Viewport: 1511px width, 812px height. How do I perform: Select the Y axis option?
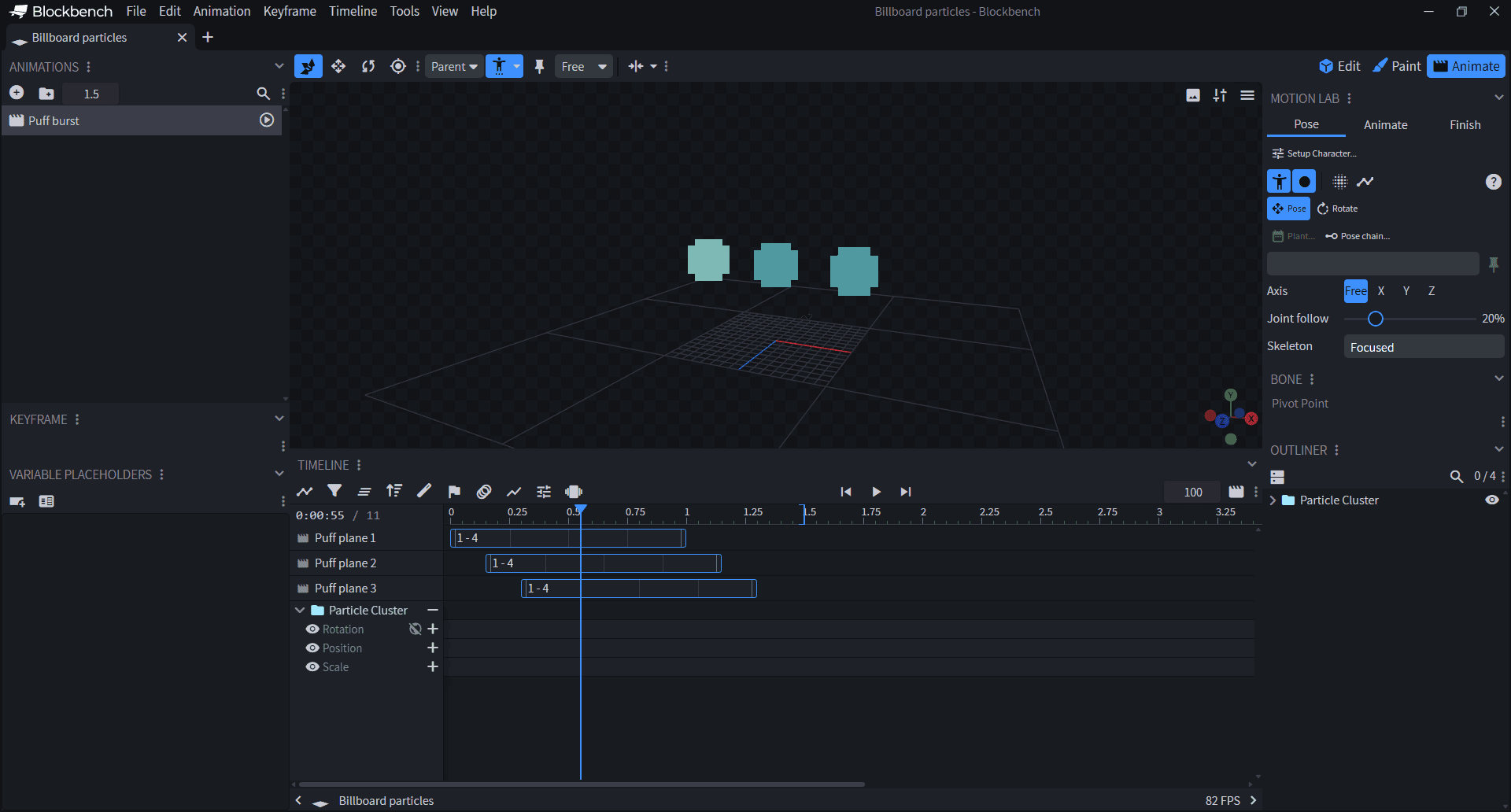point(1406,291)
